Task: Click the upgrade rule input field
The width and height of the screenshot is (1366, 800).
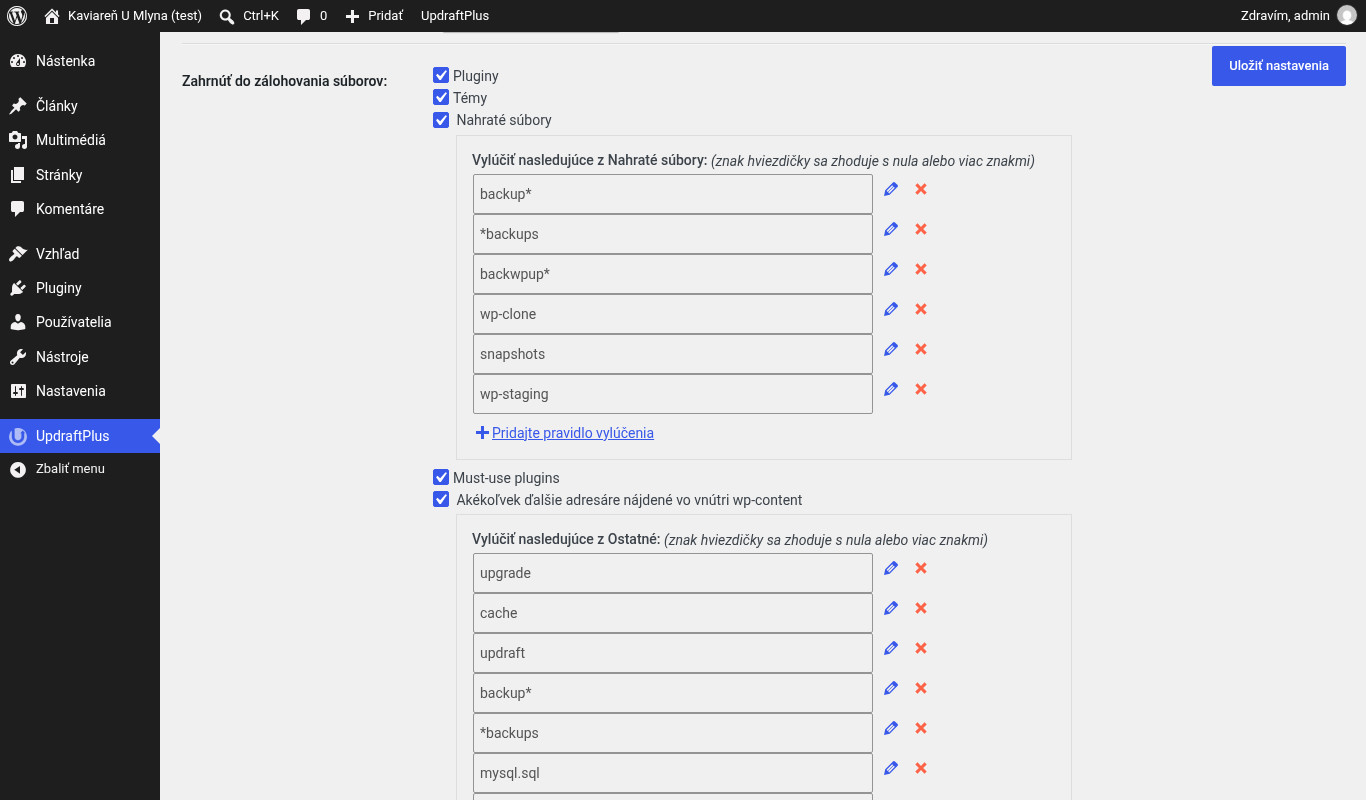Action: [x=673, y=573]
